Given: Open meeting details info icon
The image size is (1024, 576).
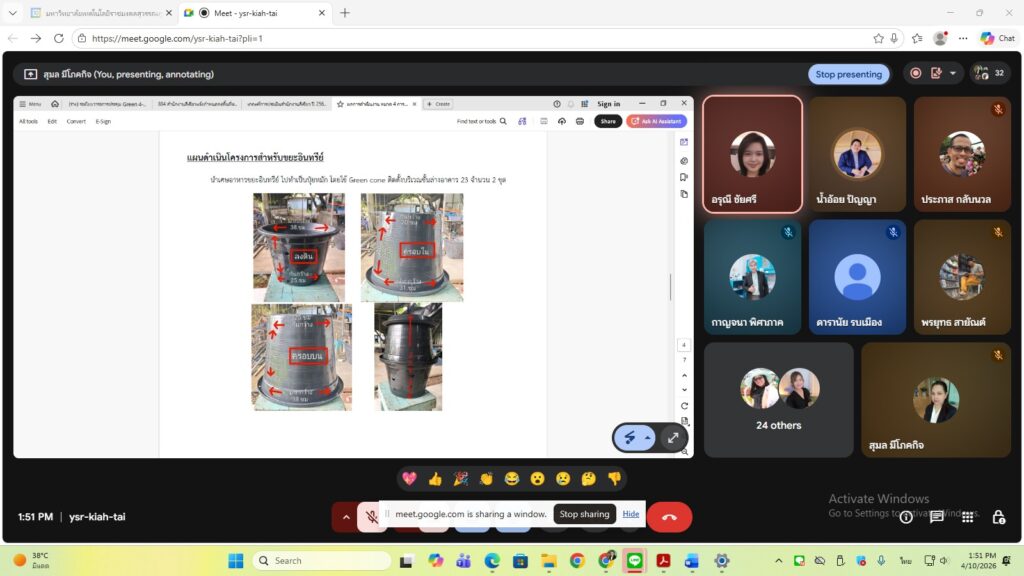Looking at the screenshot, I should pyautogui.click(x=906, y=517).
